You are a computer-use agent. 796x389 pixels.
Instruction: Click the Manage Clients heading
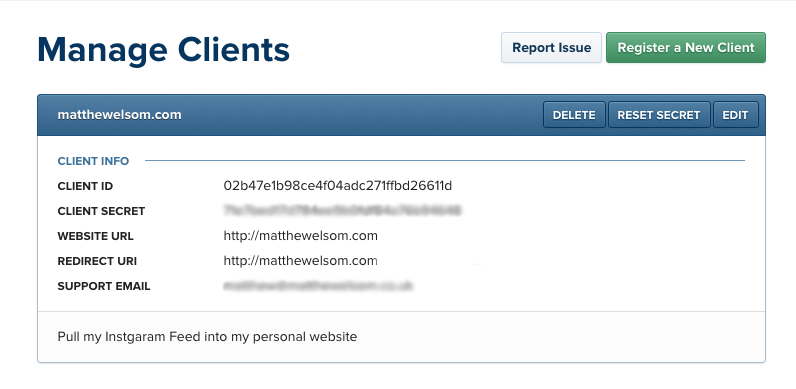click(163, 50)
